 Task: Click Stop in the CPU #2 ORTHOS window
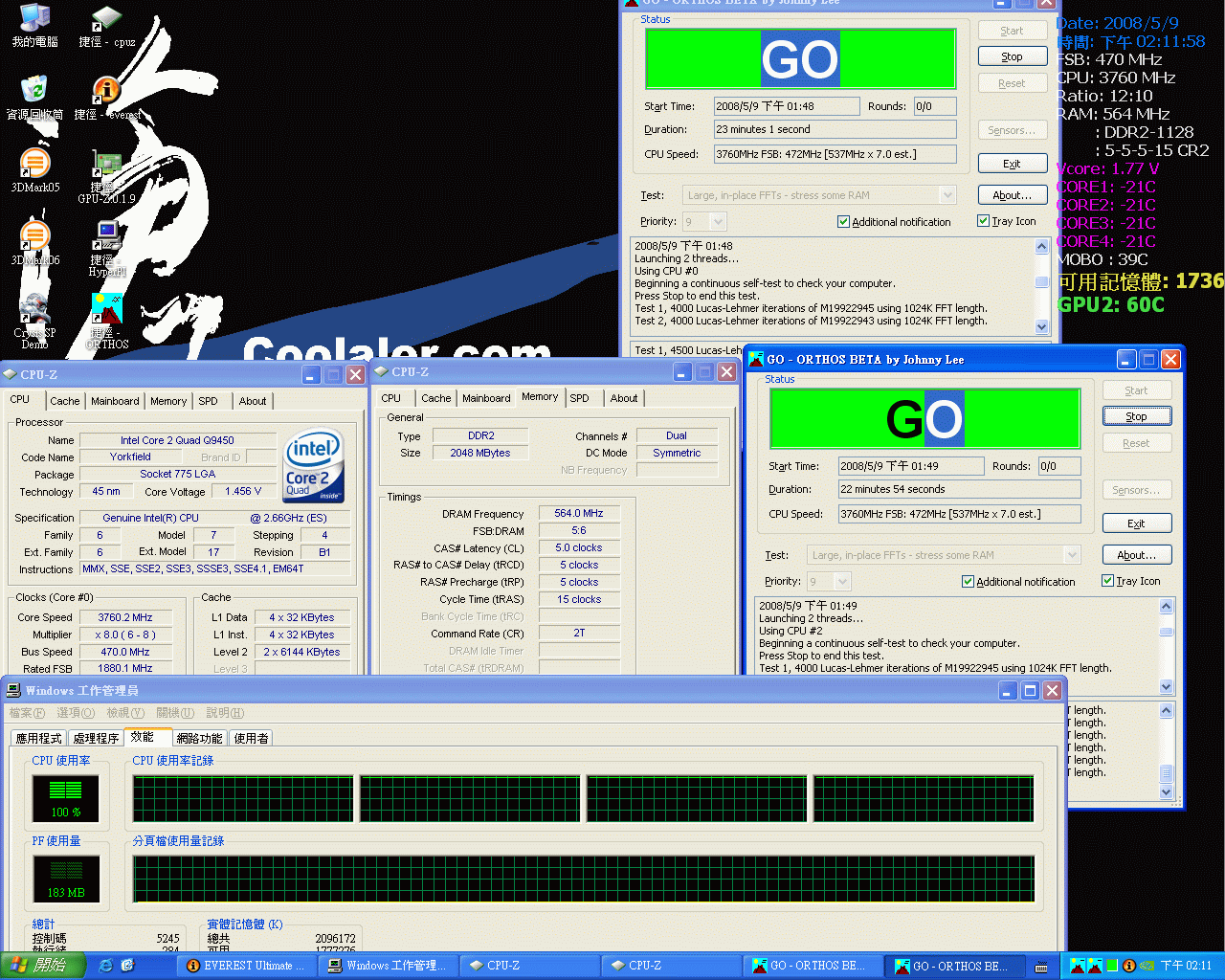pos(1137,416)
